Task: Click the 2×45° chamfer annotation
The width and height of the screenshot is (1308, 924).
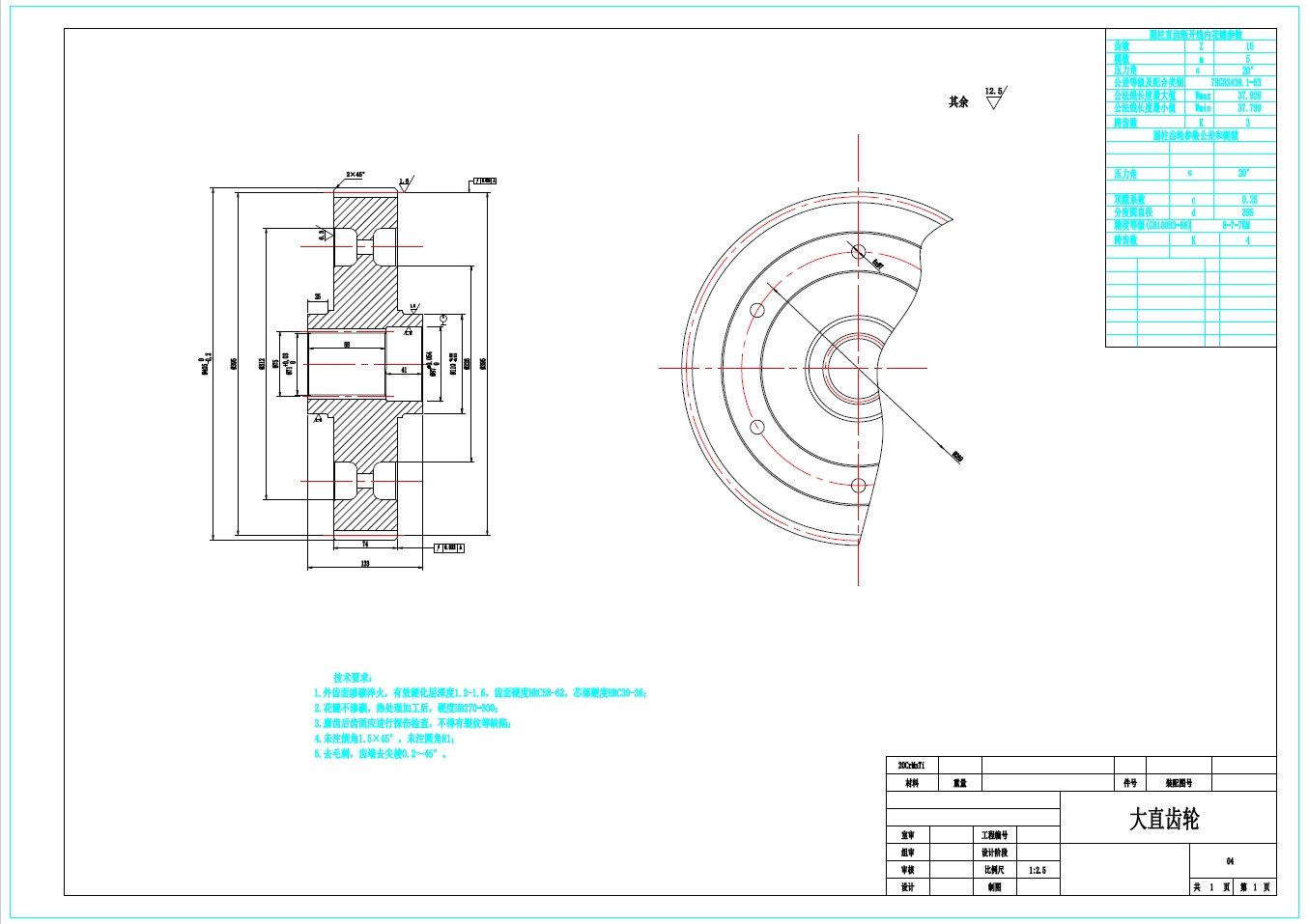Action: coord(355,175)
